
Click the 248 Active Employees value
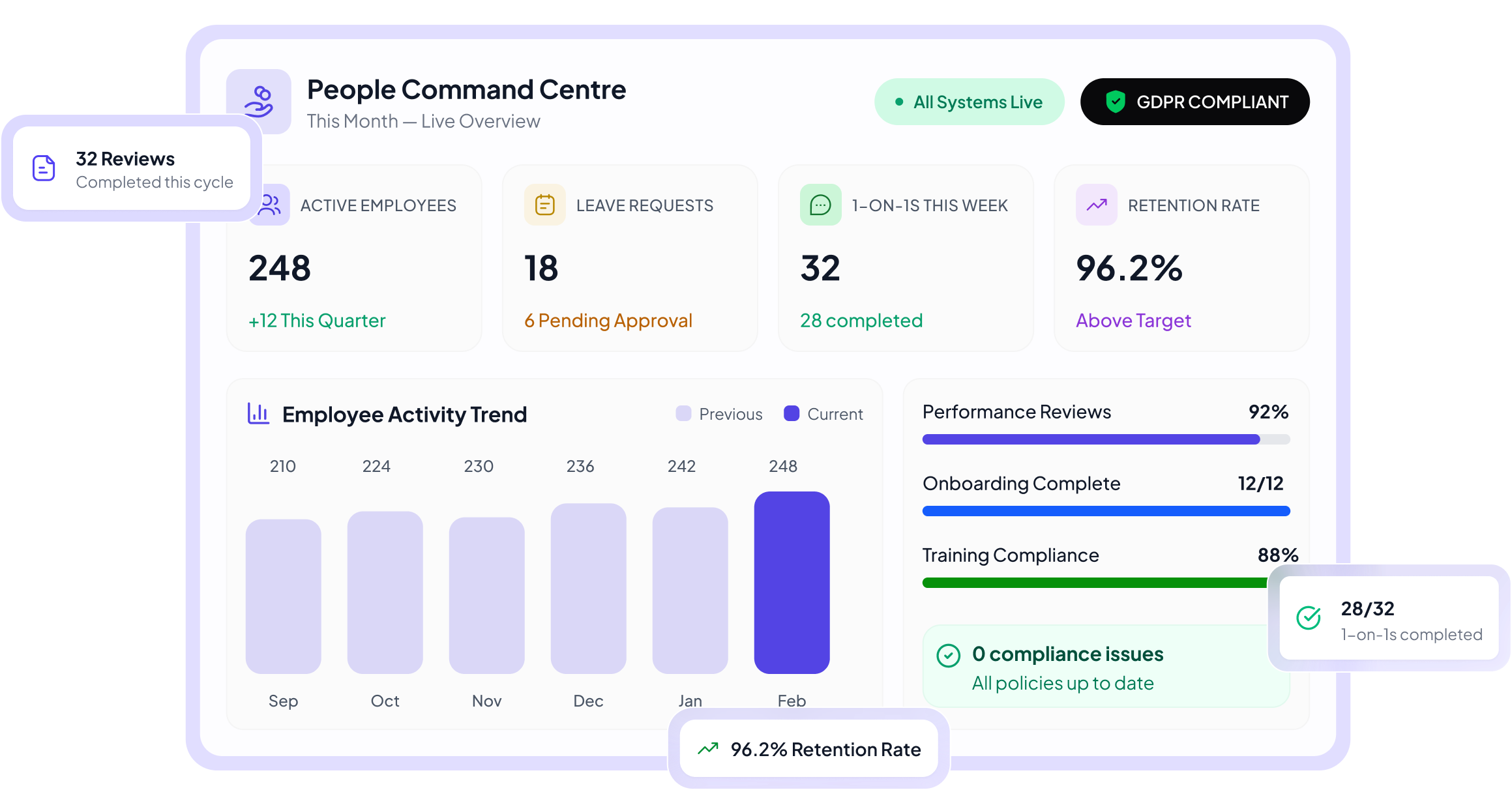[280, 268]
